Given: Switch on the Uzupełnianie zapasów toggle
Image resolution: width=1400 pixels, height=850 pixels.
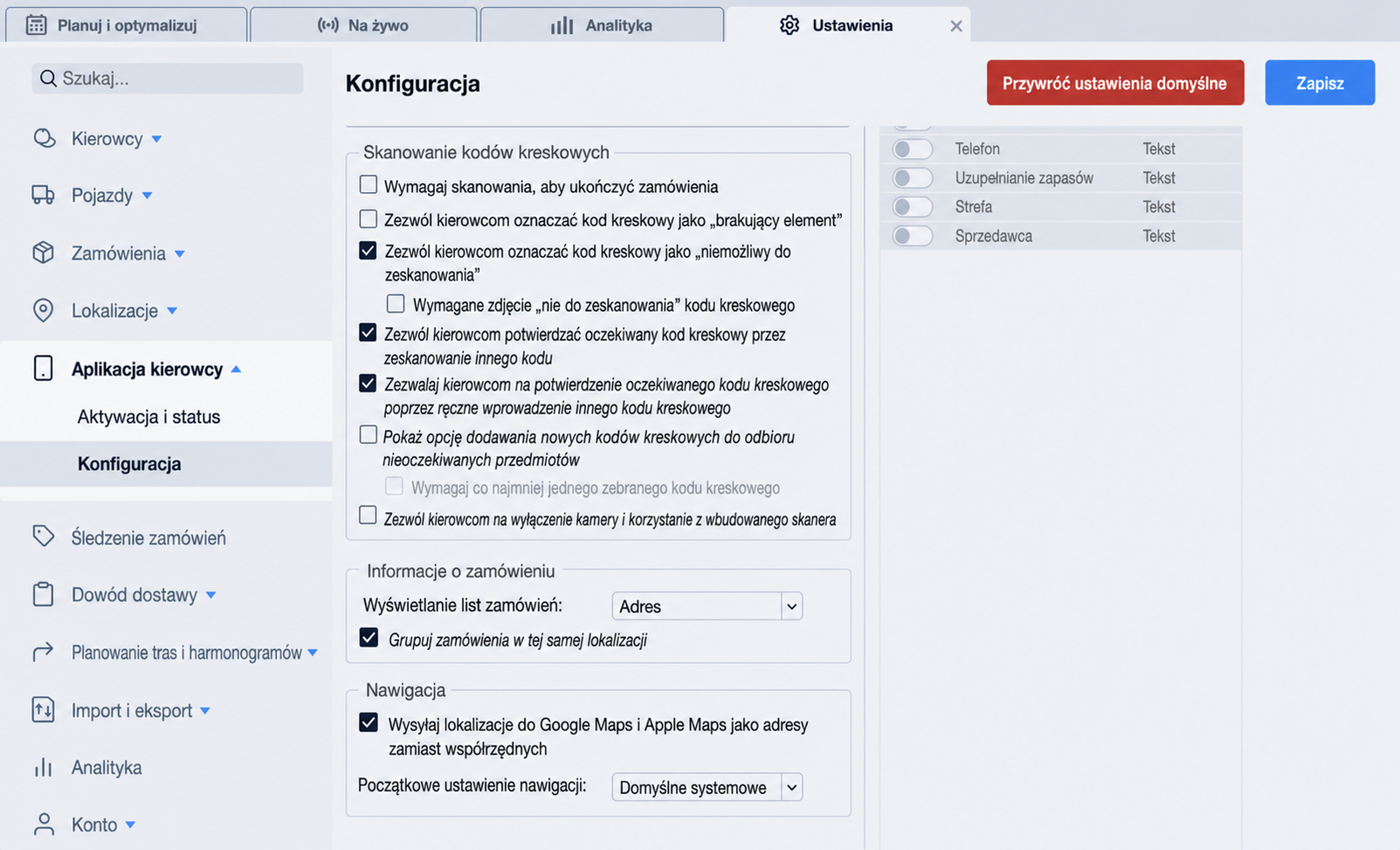Looking at the screenshot, I should coord(913,178).
